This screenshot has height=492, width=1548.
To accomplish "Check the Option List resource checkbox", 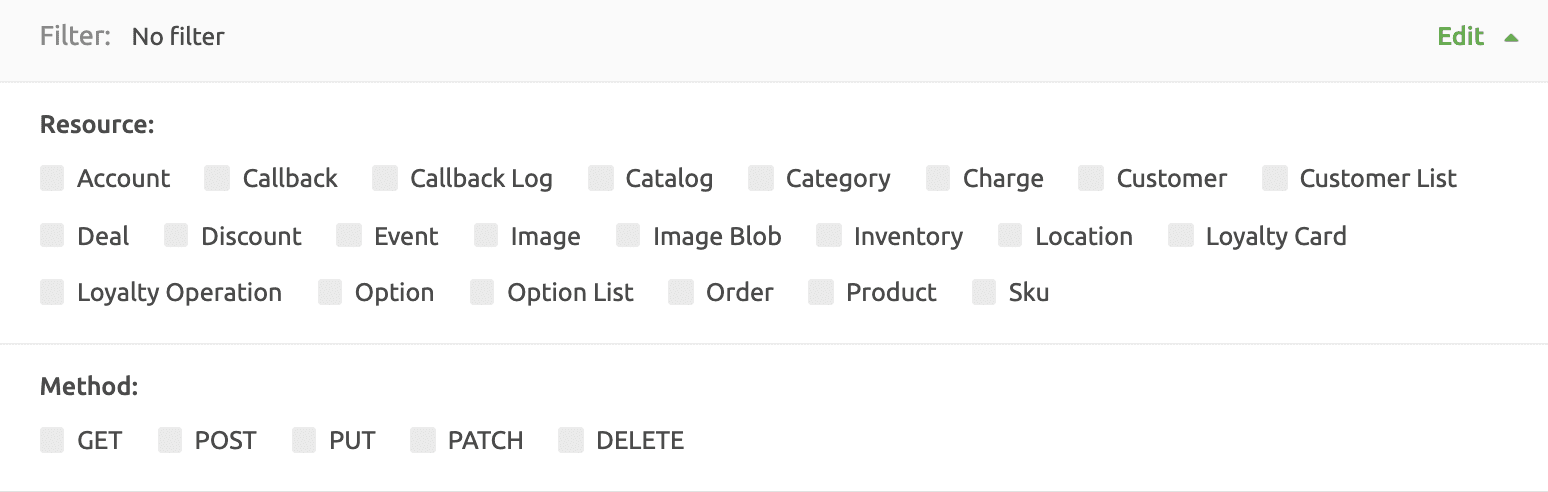I will click(483, 293).
